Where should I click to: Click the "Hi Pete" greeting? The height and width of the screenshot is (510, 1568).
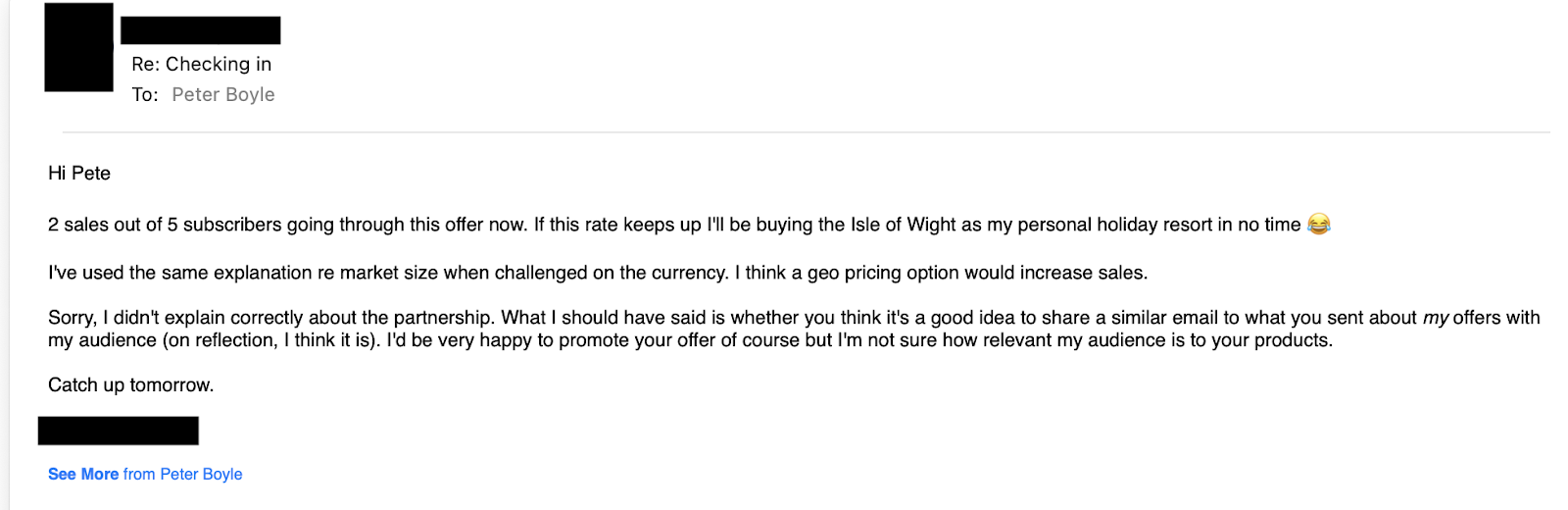(x=79, y=174)
